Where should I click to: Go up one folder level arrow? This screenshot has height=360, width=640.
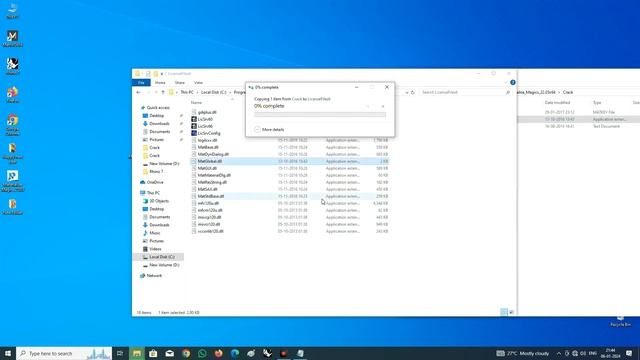(163, 92)
